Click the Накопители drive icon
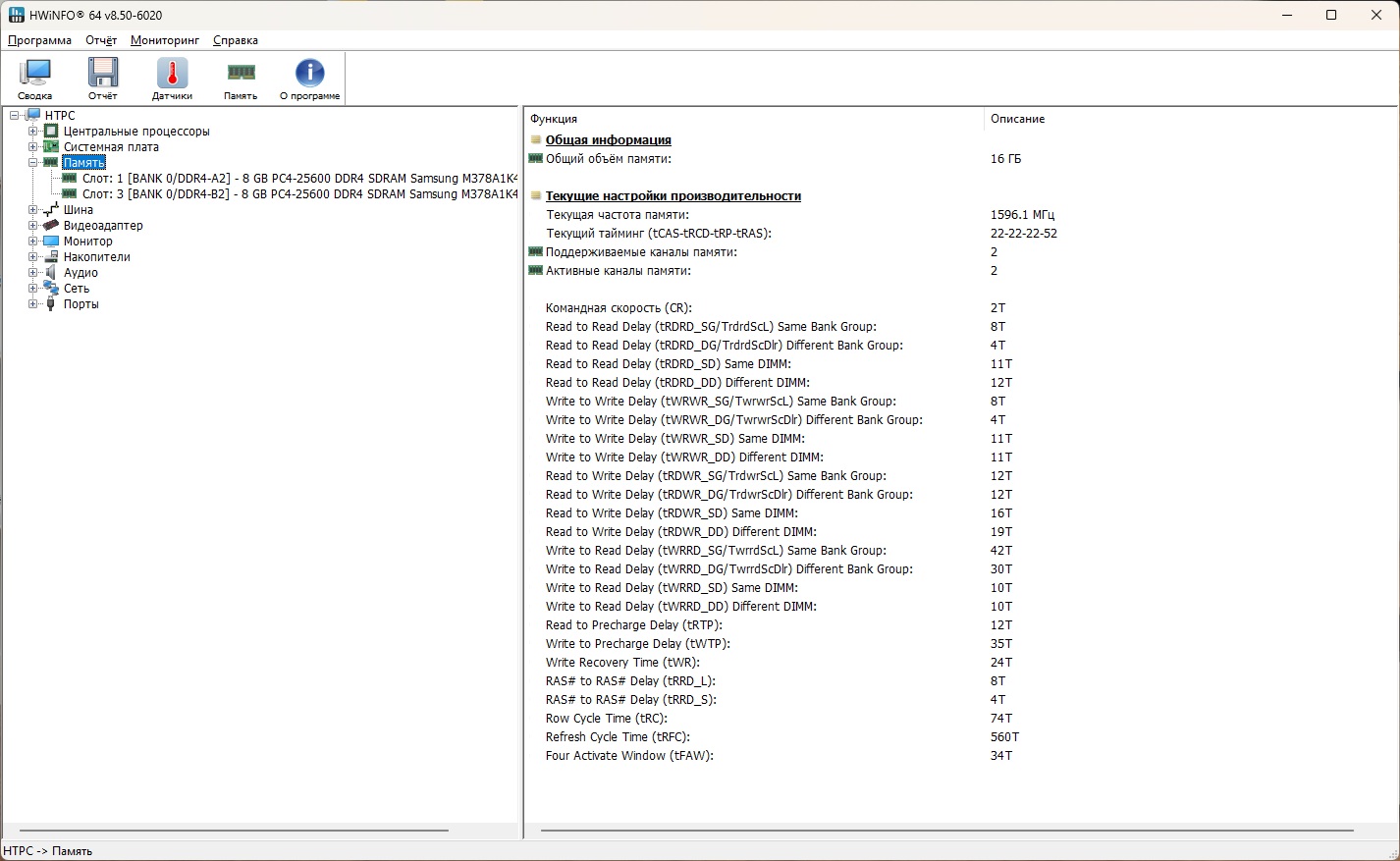 point(51,256)
